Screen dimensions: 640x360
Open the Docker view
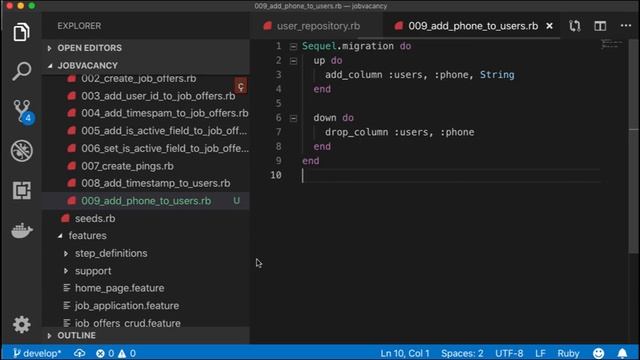click(22, 231)
